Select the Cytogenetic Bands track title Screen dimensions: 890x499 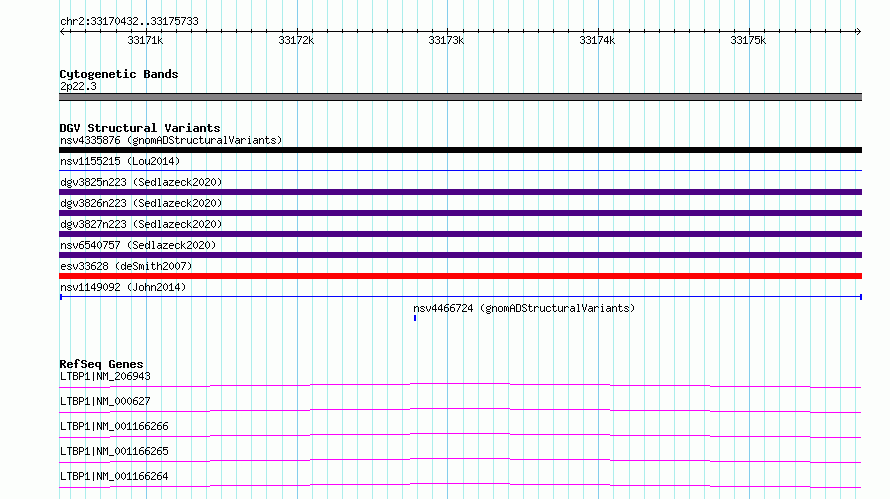[x=119, y=74]
